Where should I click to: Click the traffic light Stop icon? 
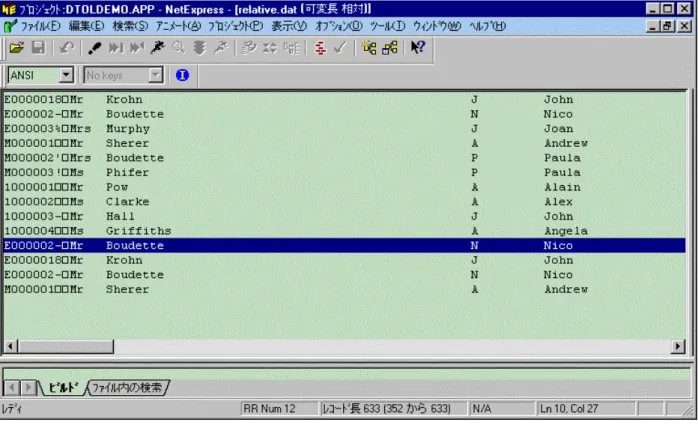point(199,48)
